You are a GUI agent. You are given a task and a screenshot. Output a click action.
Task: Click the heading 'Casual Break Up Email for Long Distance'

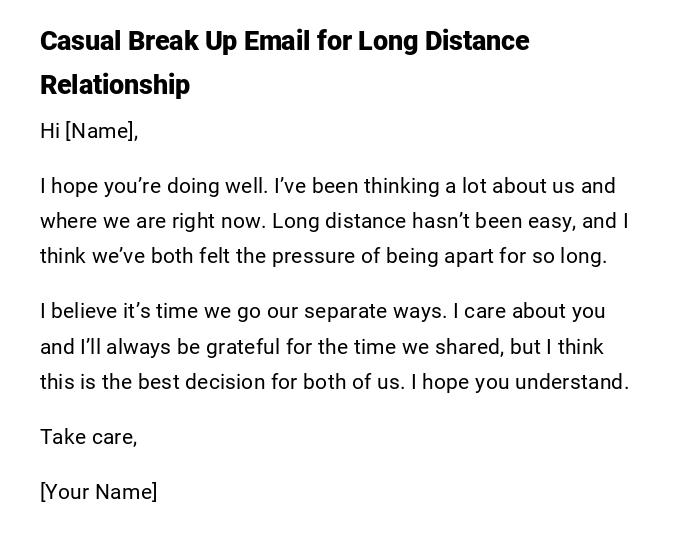(284, 41)
